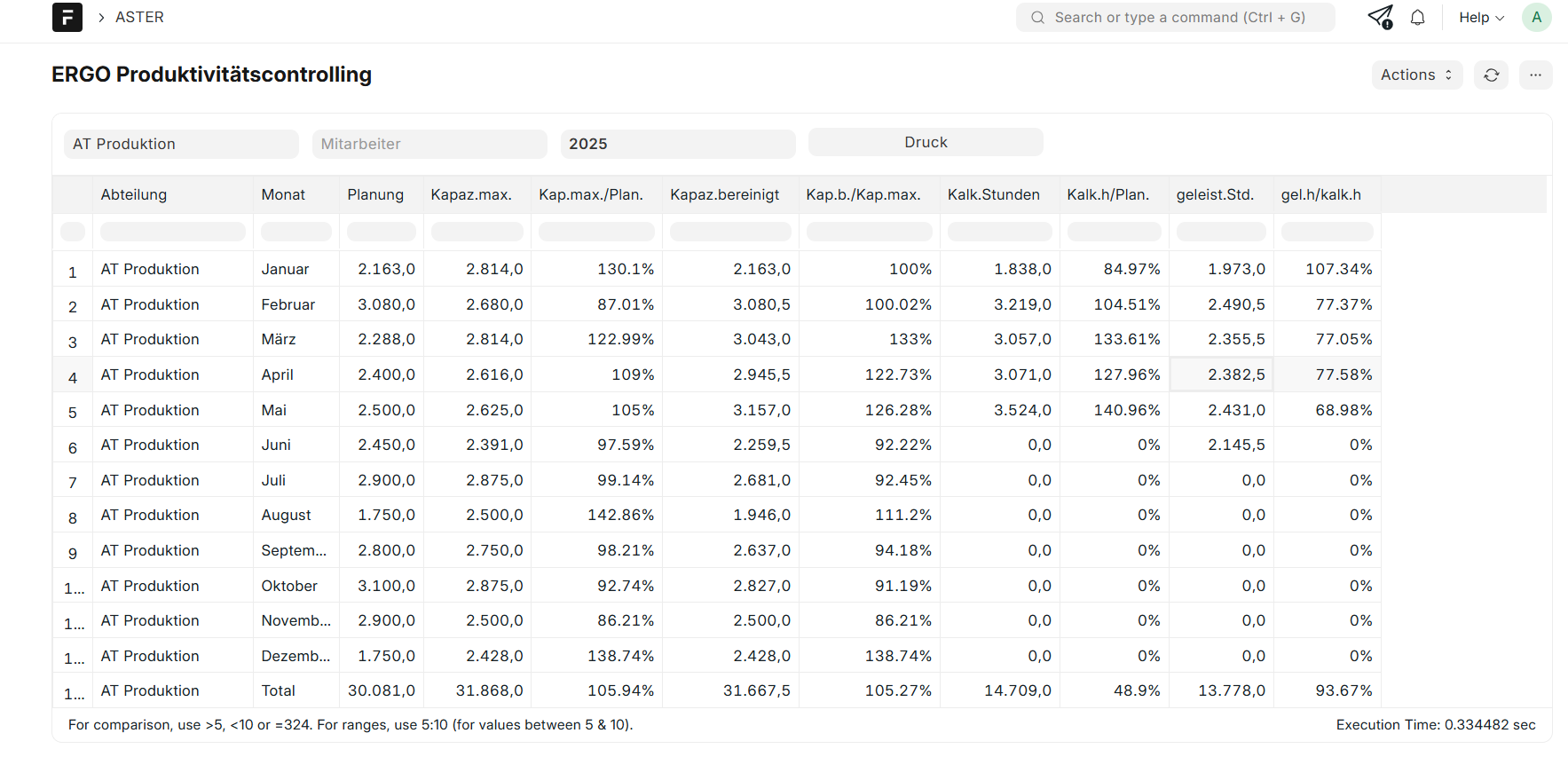
Task: Click the Planung column filter box
Action: click(381, 232)
